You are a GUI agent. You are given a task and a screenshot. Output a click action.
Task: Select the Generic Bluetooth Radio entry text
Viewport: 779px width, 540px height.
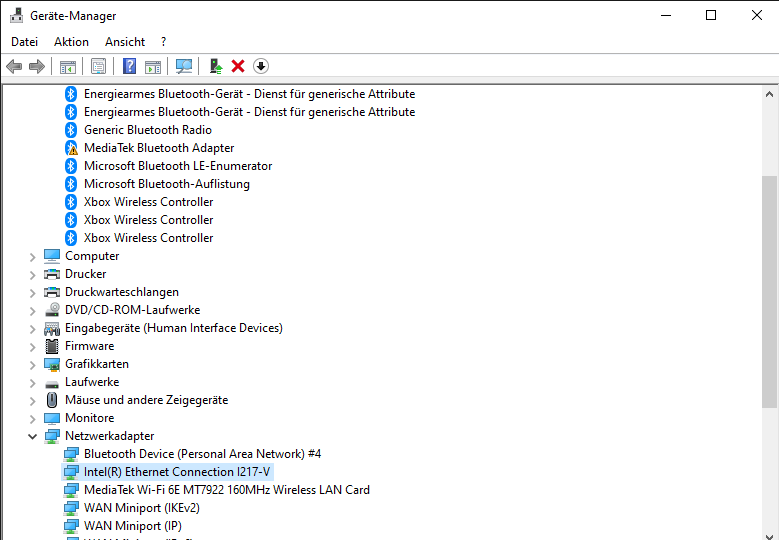coord(148,130)
